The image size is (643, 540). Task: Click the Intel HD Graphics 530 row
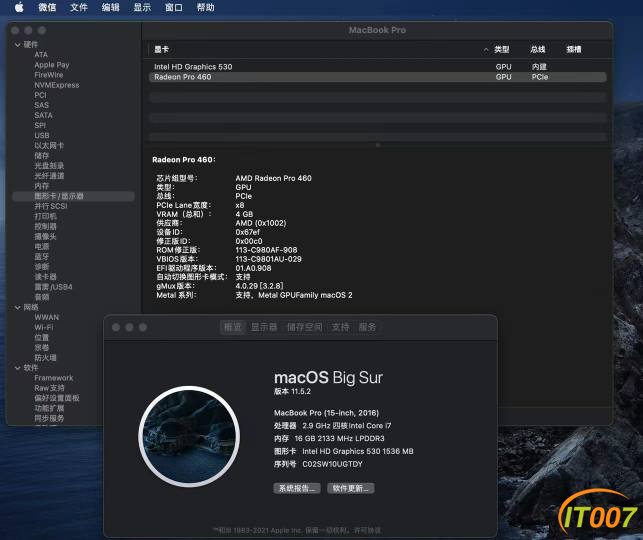coord(377,67)
